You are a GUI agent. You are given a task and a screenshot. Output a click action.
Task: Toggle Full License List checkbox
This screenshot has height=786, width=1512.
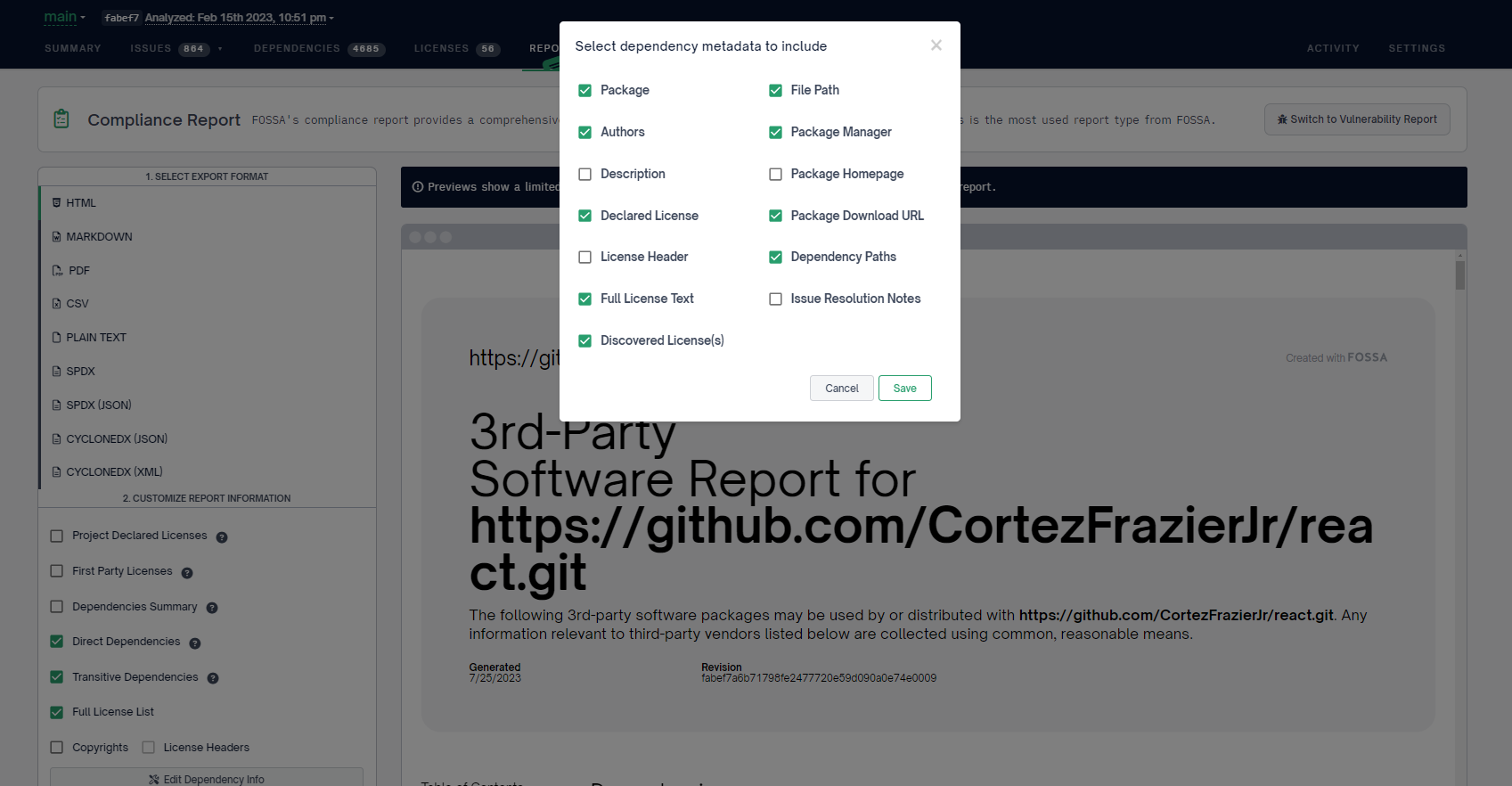(57, 712)
